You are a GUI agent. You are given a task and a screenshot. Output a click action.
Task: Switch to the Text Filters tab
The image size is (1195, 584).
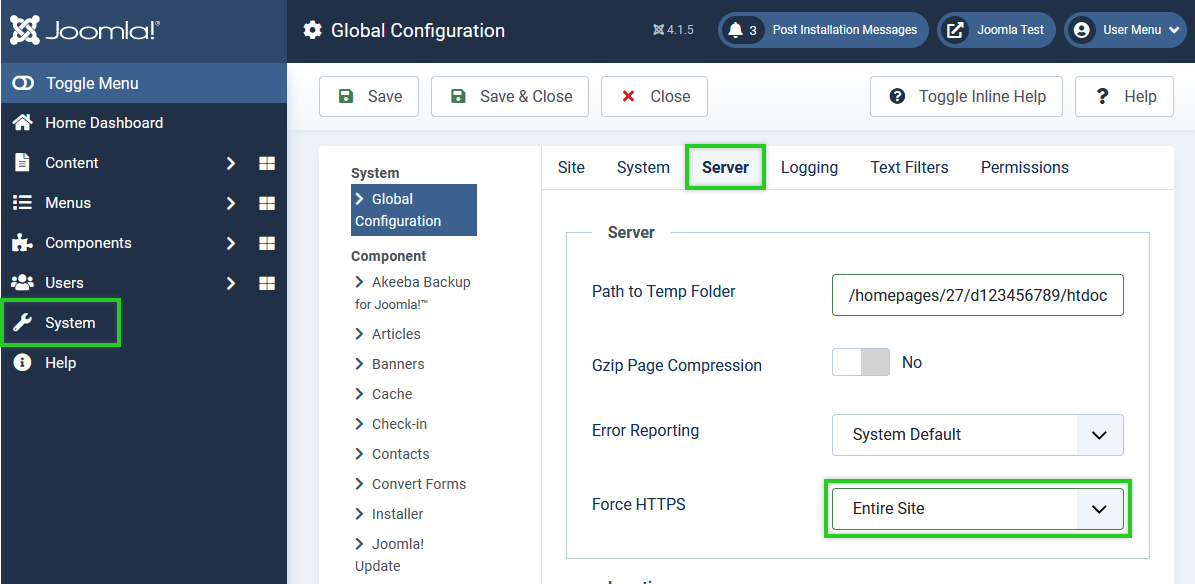click(x=909, y=167)
